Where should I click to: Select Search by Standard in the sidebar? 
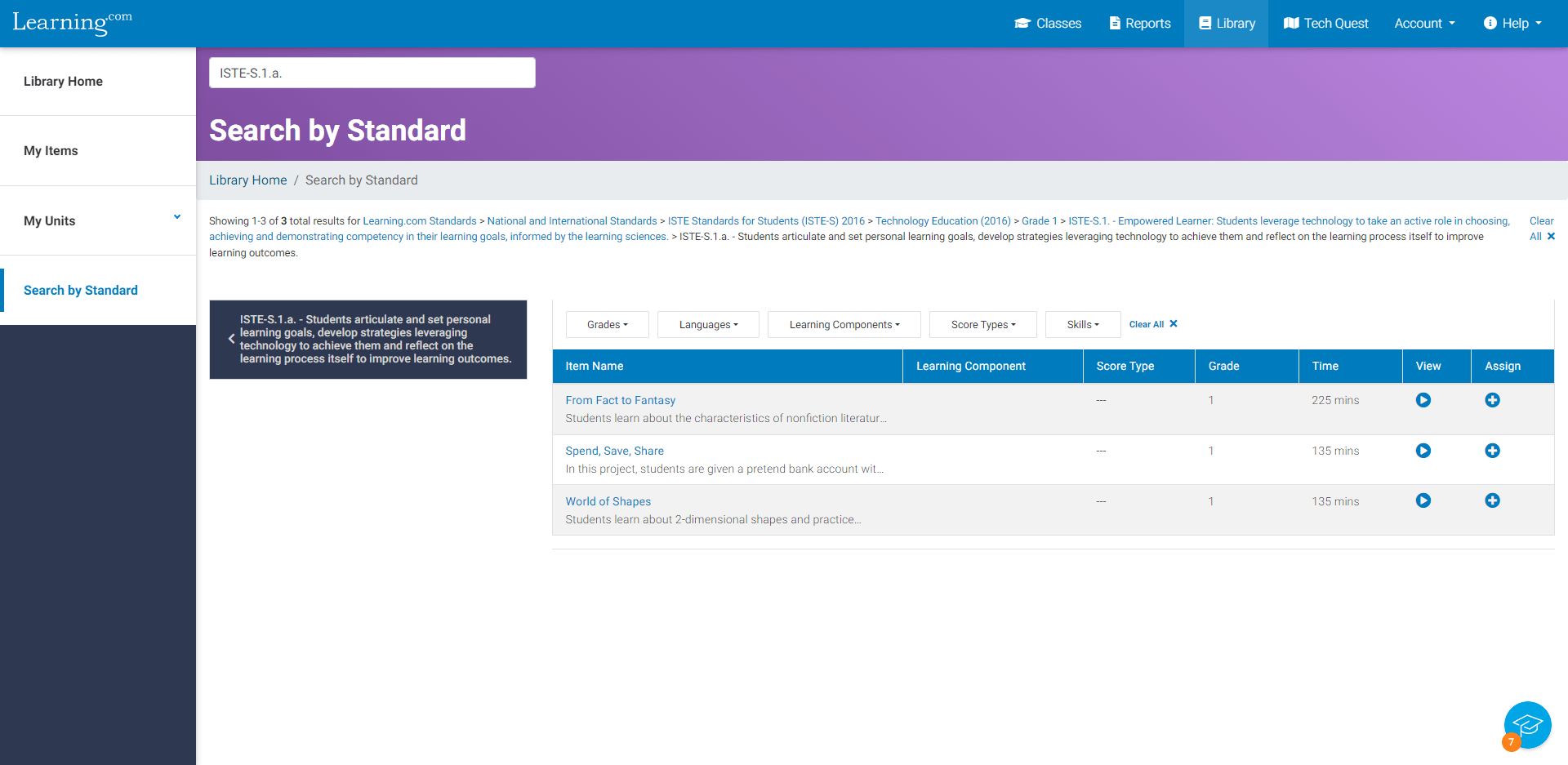click(80, 290)
